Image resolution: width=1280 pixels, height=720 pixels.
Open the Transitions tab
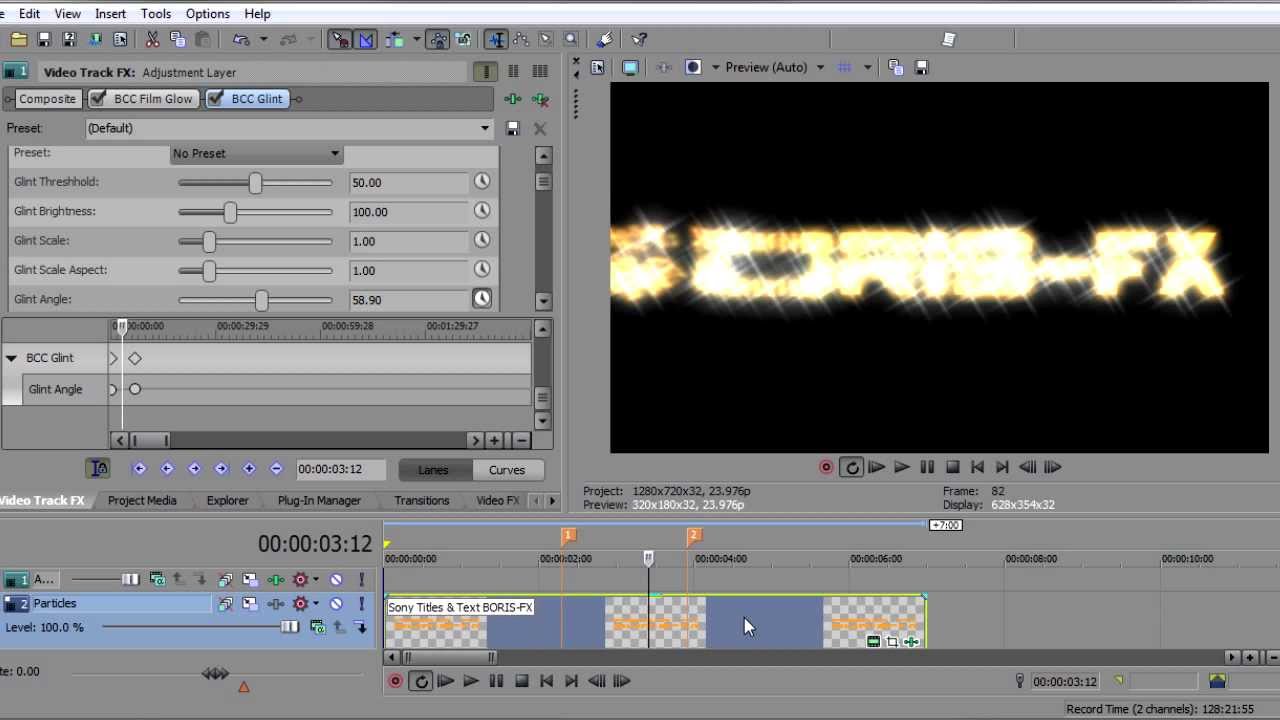(x=421, y=500)
